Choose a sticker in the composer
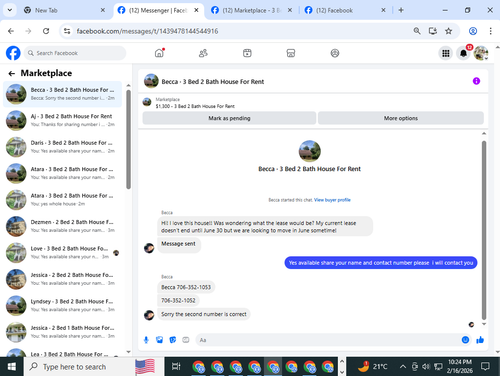This screenshot has height=376, width=500. [173, 340]
